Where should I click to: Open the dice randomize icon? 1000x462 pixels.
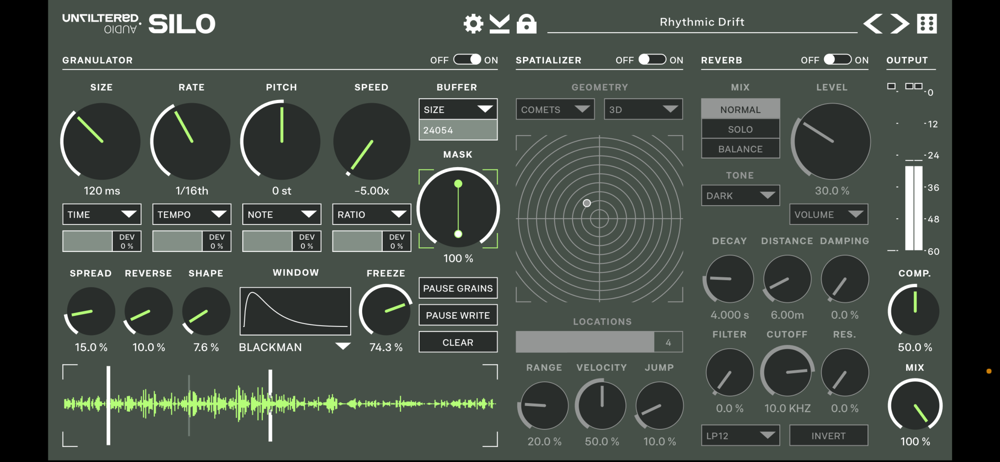click(x=927, y=24)
